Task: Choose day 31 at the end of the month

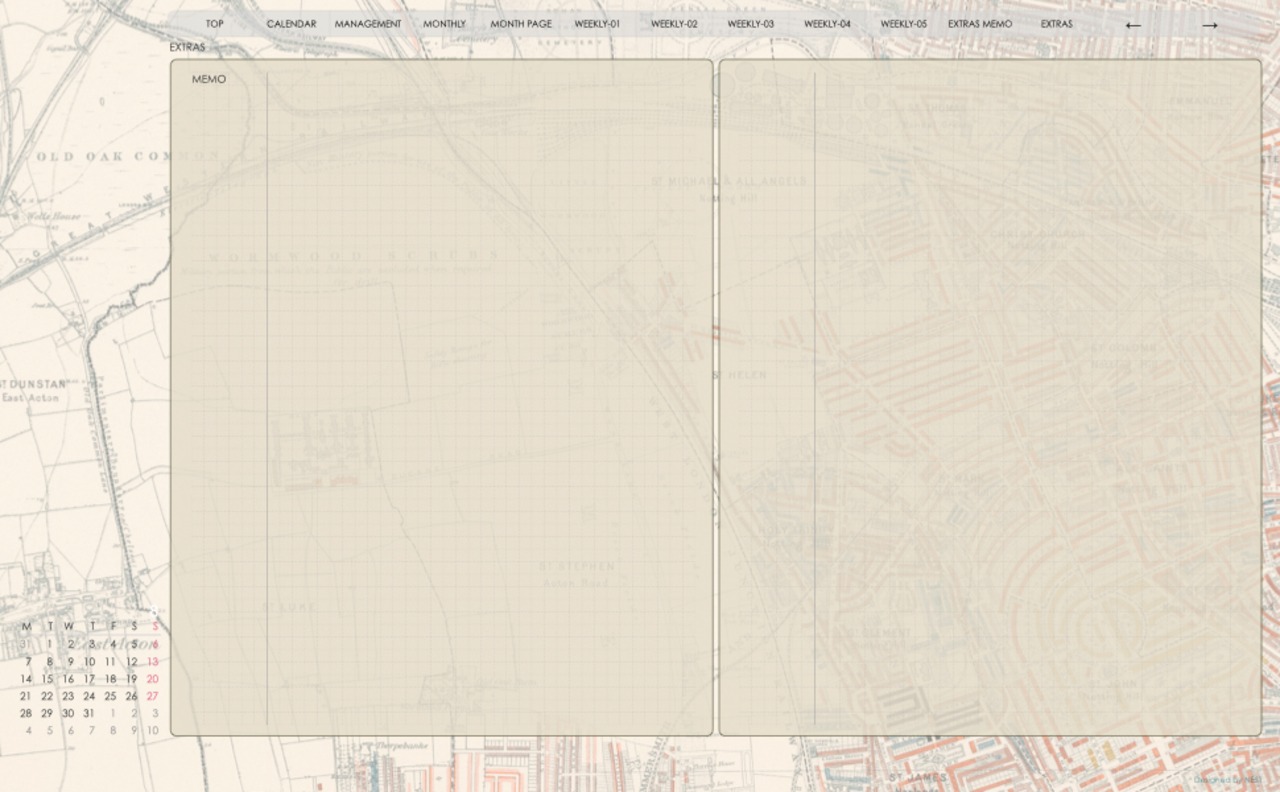Action: pos(89,713)
